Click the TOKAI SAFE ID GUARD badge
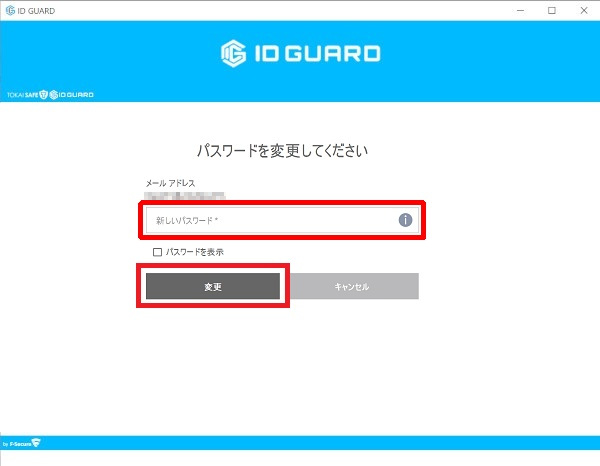600x466 pixels. (x=50, y=95)
